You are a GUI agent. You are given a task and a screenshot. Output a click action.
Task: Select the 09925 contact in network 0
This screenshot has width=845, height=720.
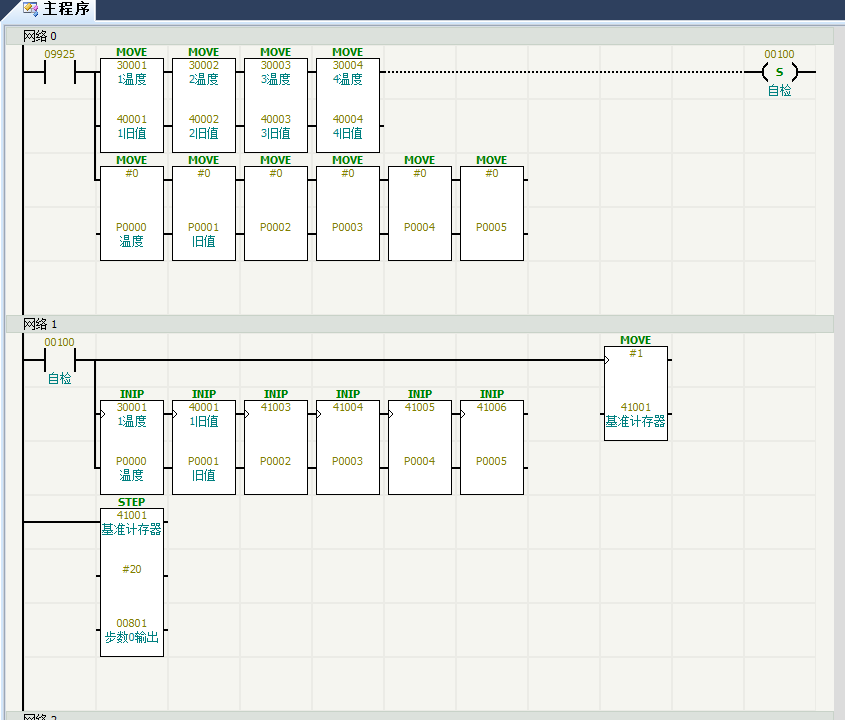(59, 72)
